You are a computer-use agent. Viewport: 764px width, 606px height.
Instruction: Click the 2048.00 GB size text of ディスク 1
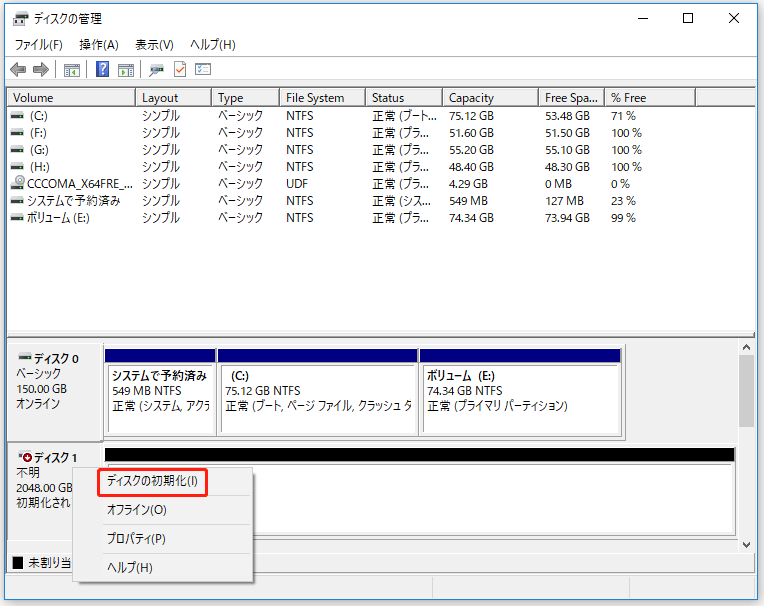[44, 488]
